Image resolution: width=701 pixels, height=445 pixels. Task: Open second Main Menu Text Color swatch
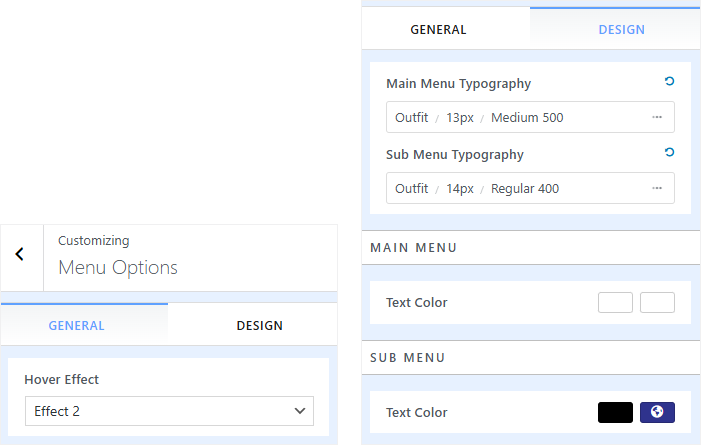pos(657,302)
